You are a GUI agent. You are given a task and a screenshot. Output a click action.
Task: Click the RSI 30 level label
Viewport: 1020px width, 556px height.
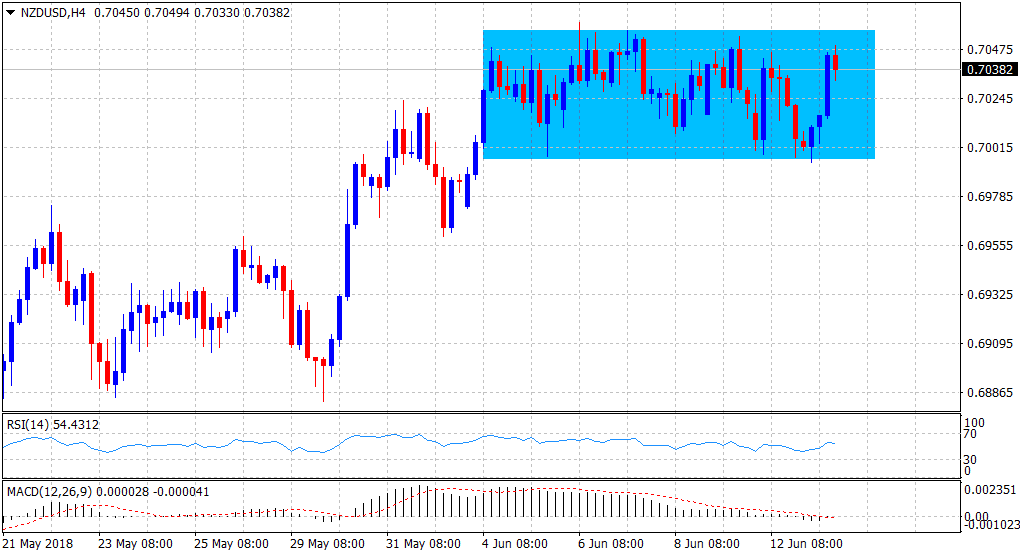(x=968, y=459)
